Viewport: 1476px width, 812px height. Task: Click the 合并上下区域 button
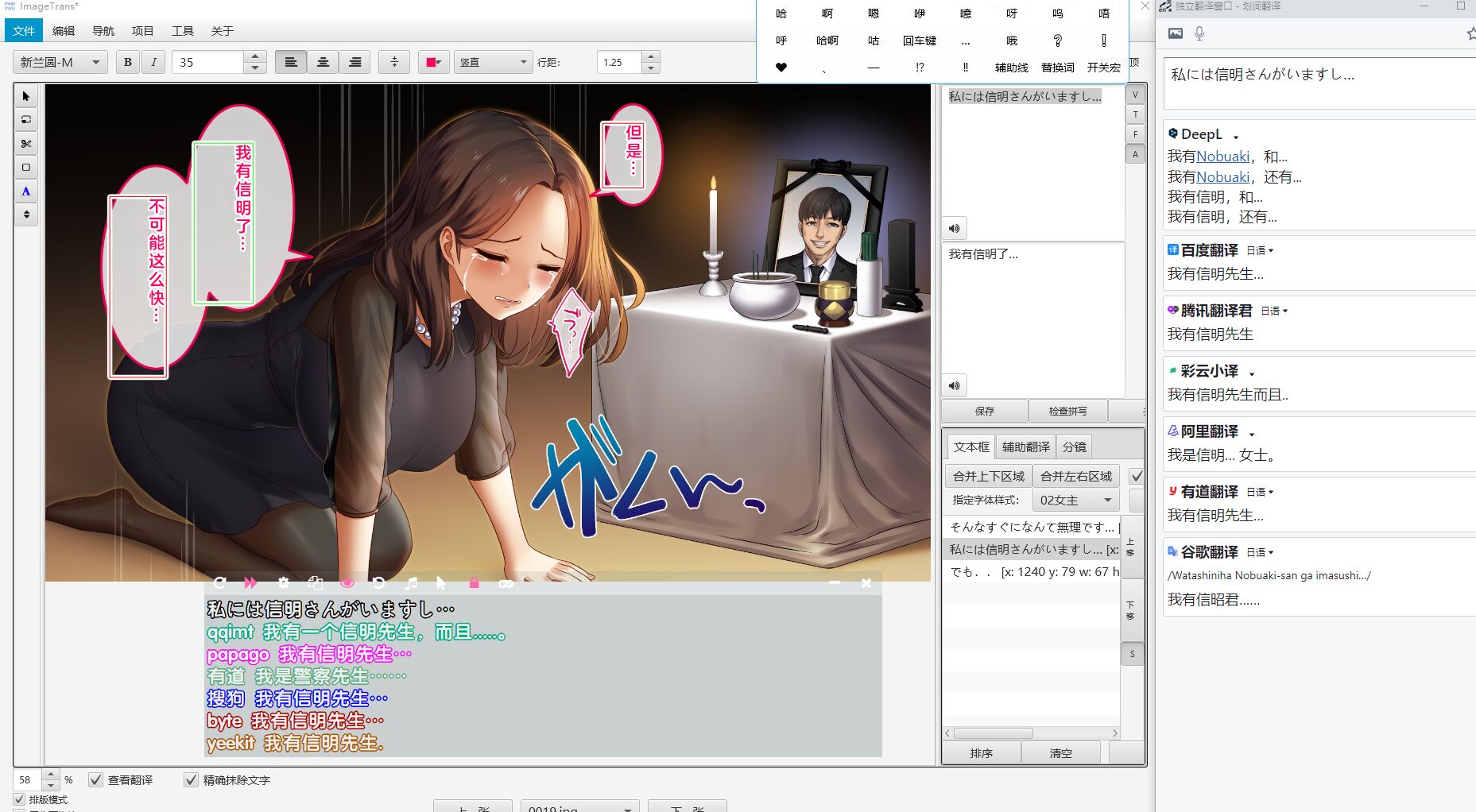point(988,476)
